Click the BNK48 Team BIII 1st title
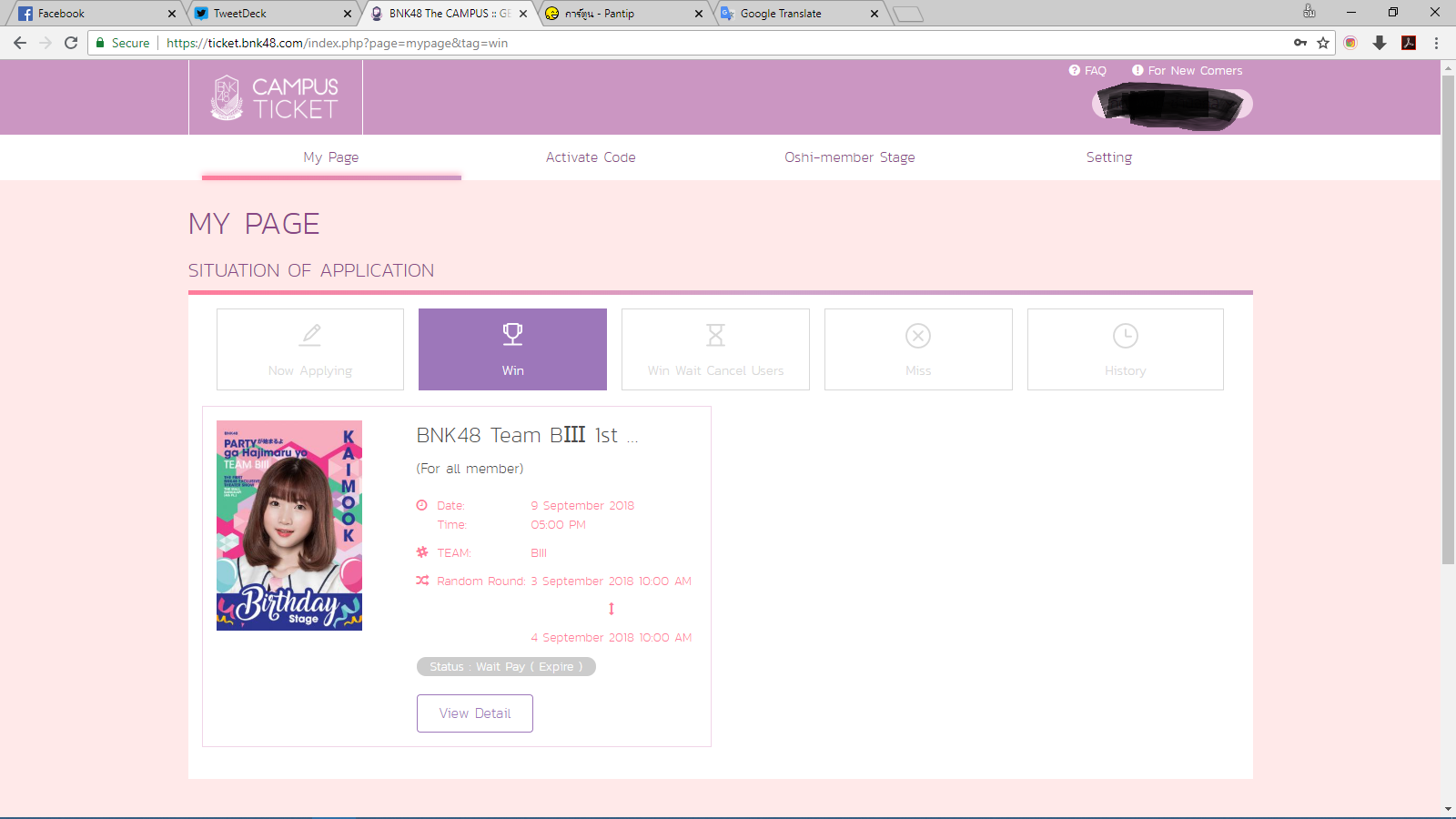The width and height of the screenshot is (1456, 819). click(528, 435)
